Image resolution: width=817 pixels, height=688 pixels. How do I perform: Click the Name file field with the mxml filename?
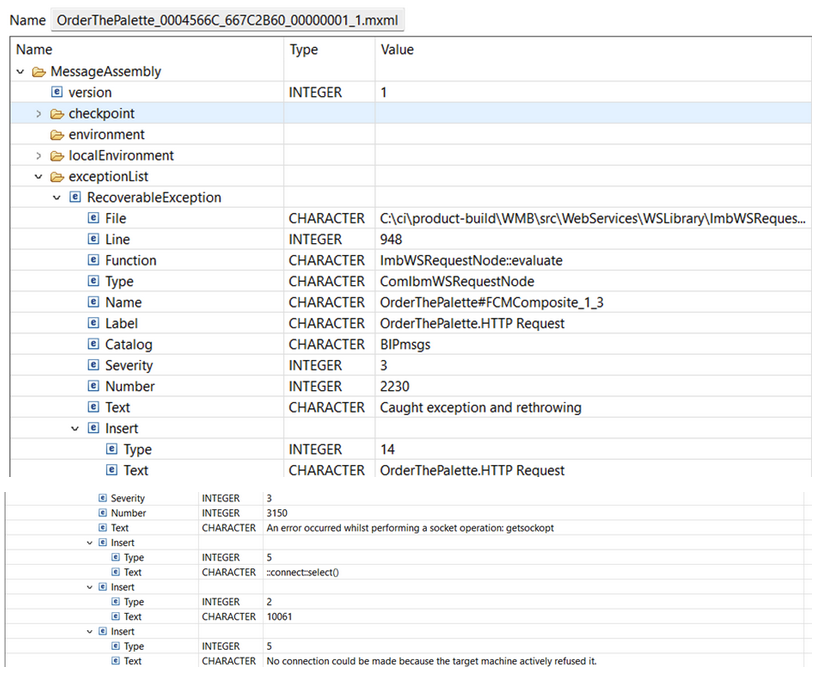[227, 20]
